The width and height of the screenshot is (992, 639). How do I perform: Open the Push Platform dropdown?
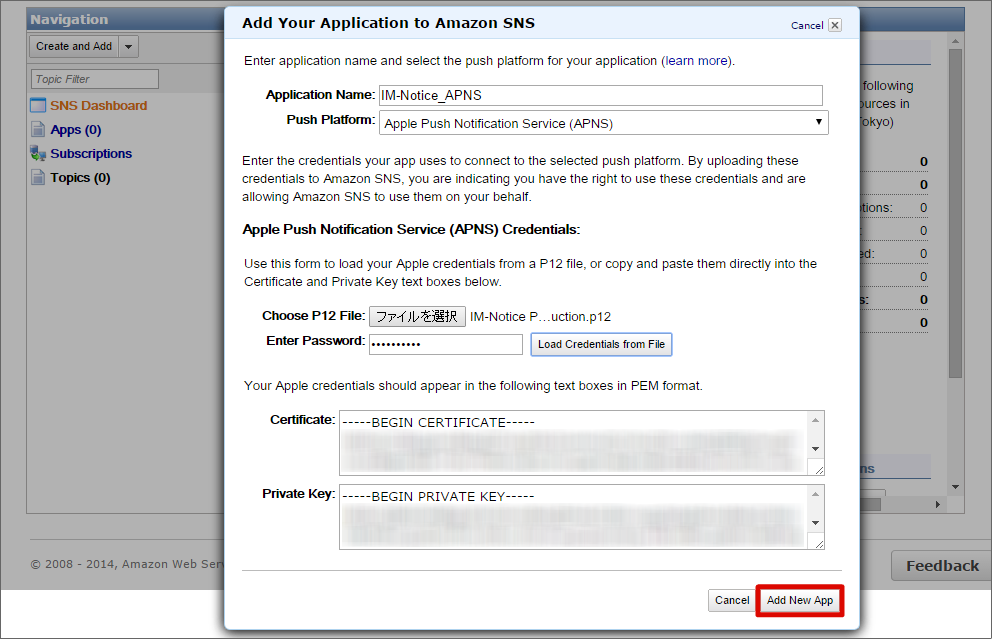coord(604,123)
